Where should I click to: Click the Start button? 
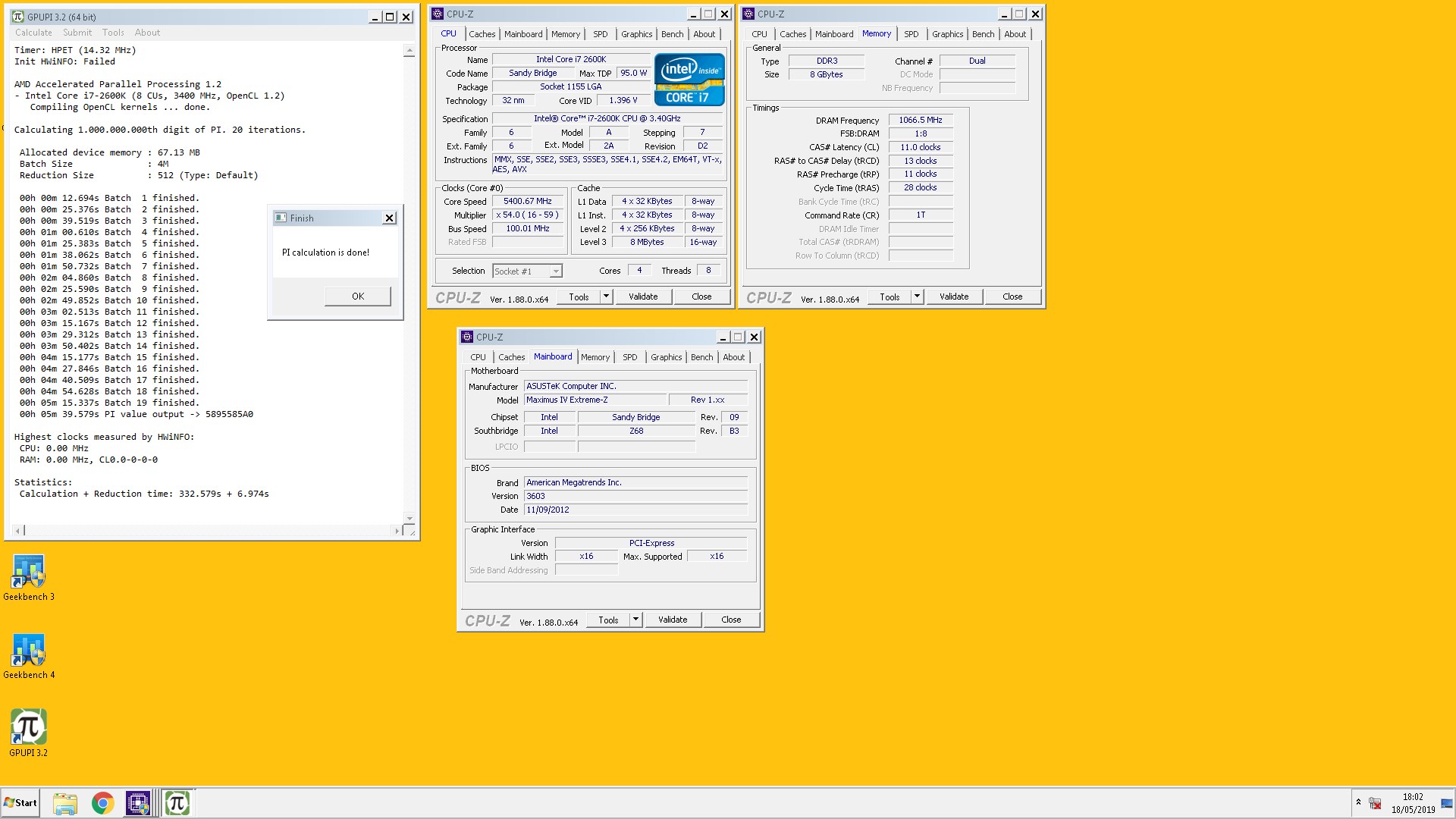pos(20,803)
